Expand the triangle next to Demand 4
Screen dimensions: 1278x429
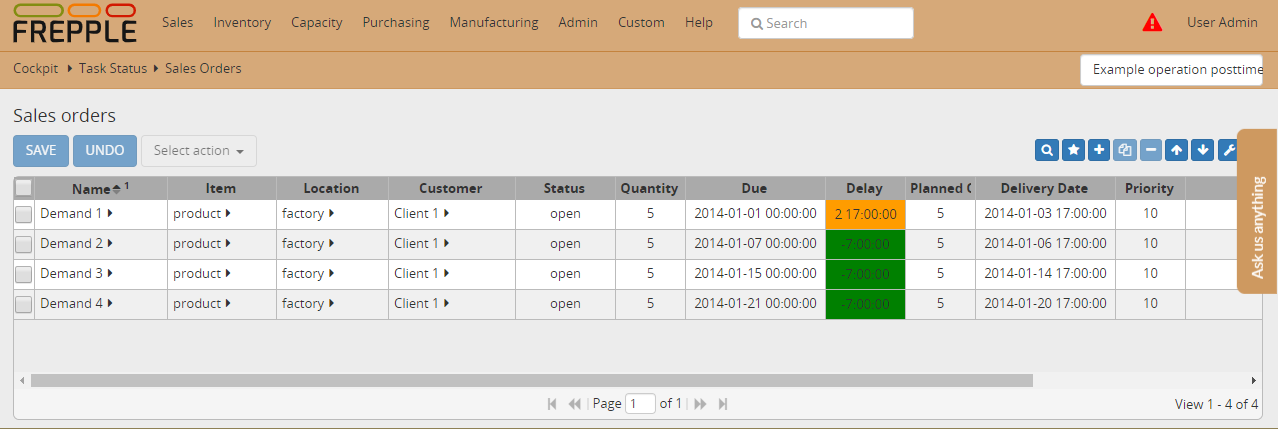tap(110, 303)
